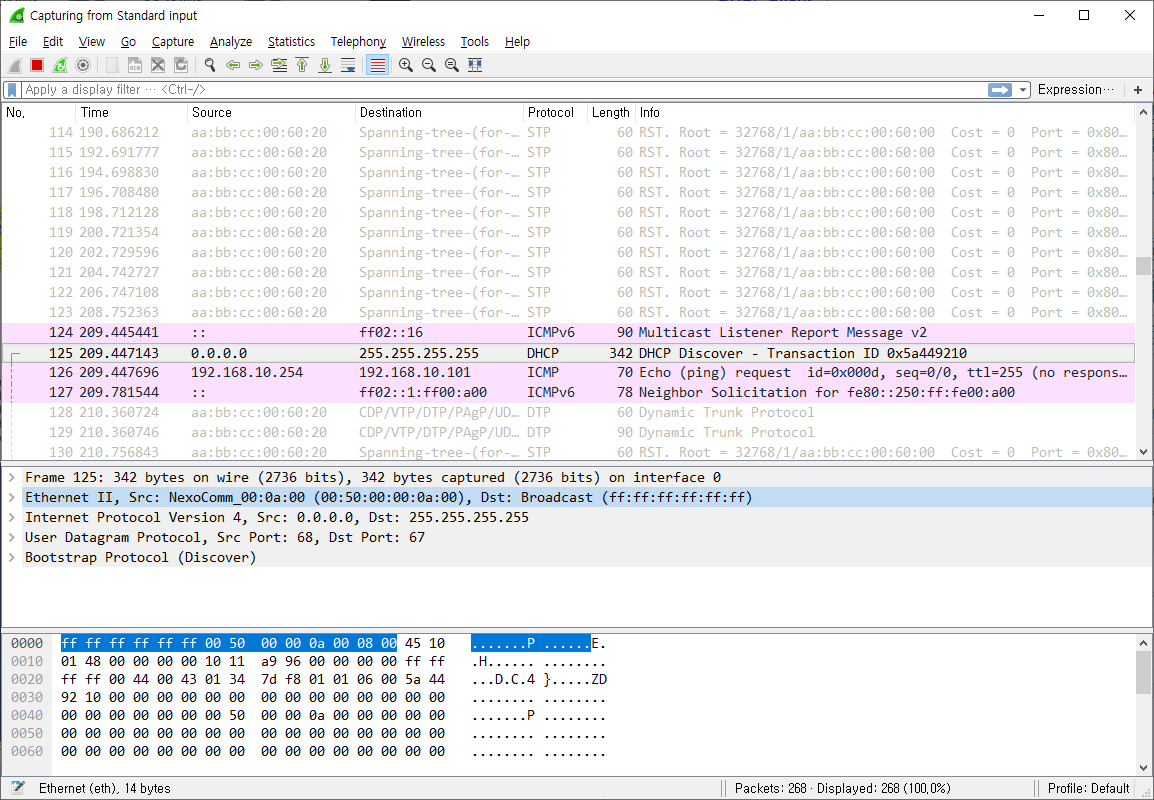Select packet 127 Neighbor Solicitation
Viewport: 1154px width, 800px height.
click(568, 392)
